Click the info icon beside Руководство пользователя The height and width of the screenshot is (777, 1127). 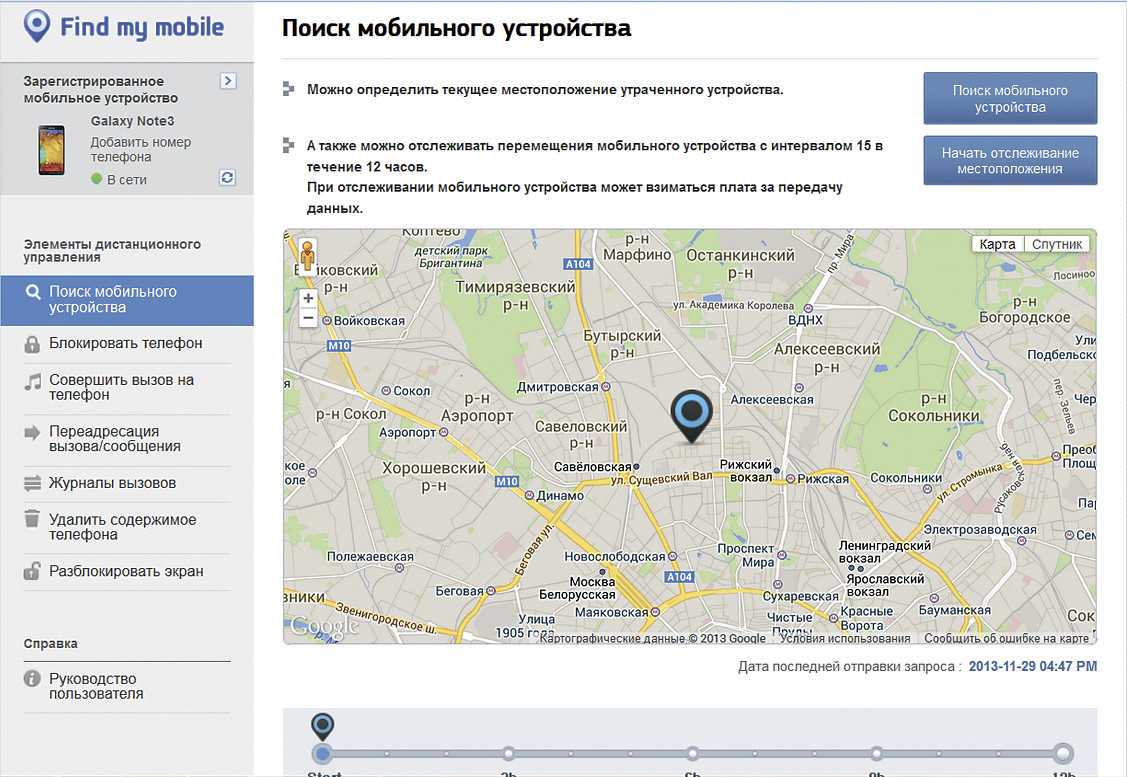coord(32,679)
